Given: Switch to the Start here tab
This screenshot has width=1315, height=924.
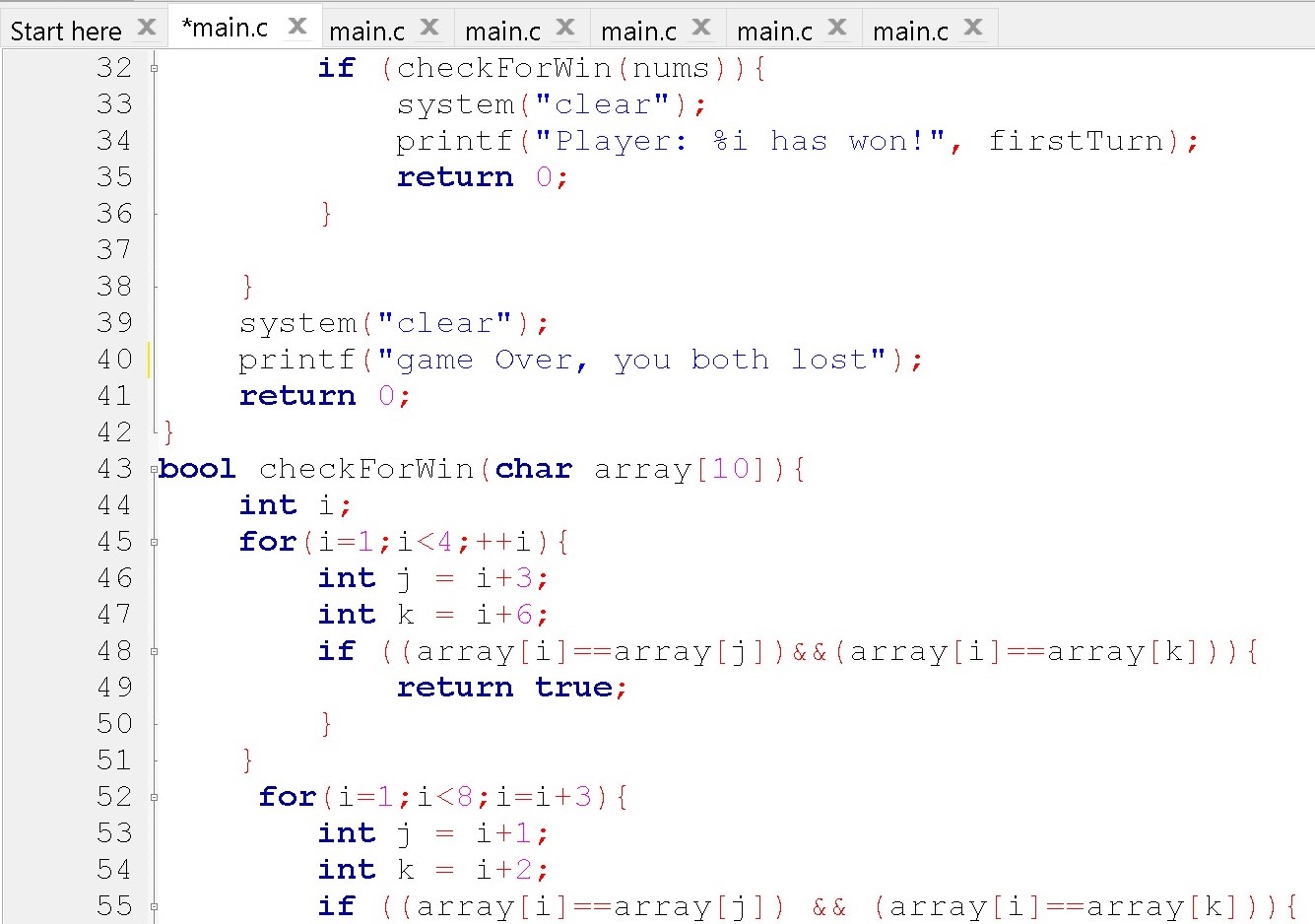Looking at the screenshot, I should (66, 31).
